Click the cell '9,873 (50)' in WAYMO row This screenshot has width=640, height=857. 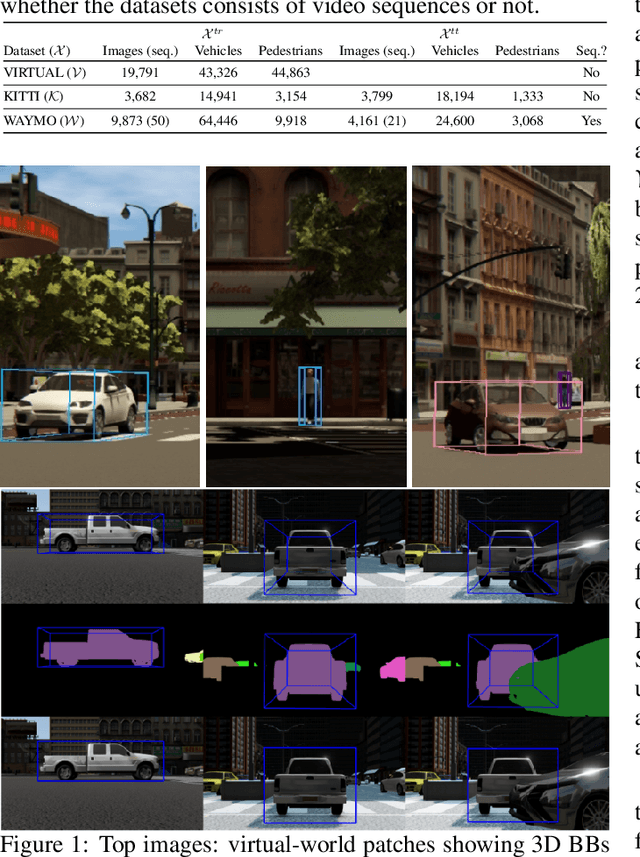click(x=140, y=121)
